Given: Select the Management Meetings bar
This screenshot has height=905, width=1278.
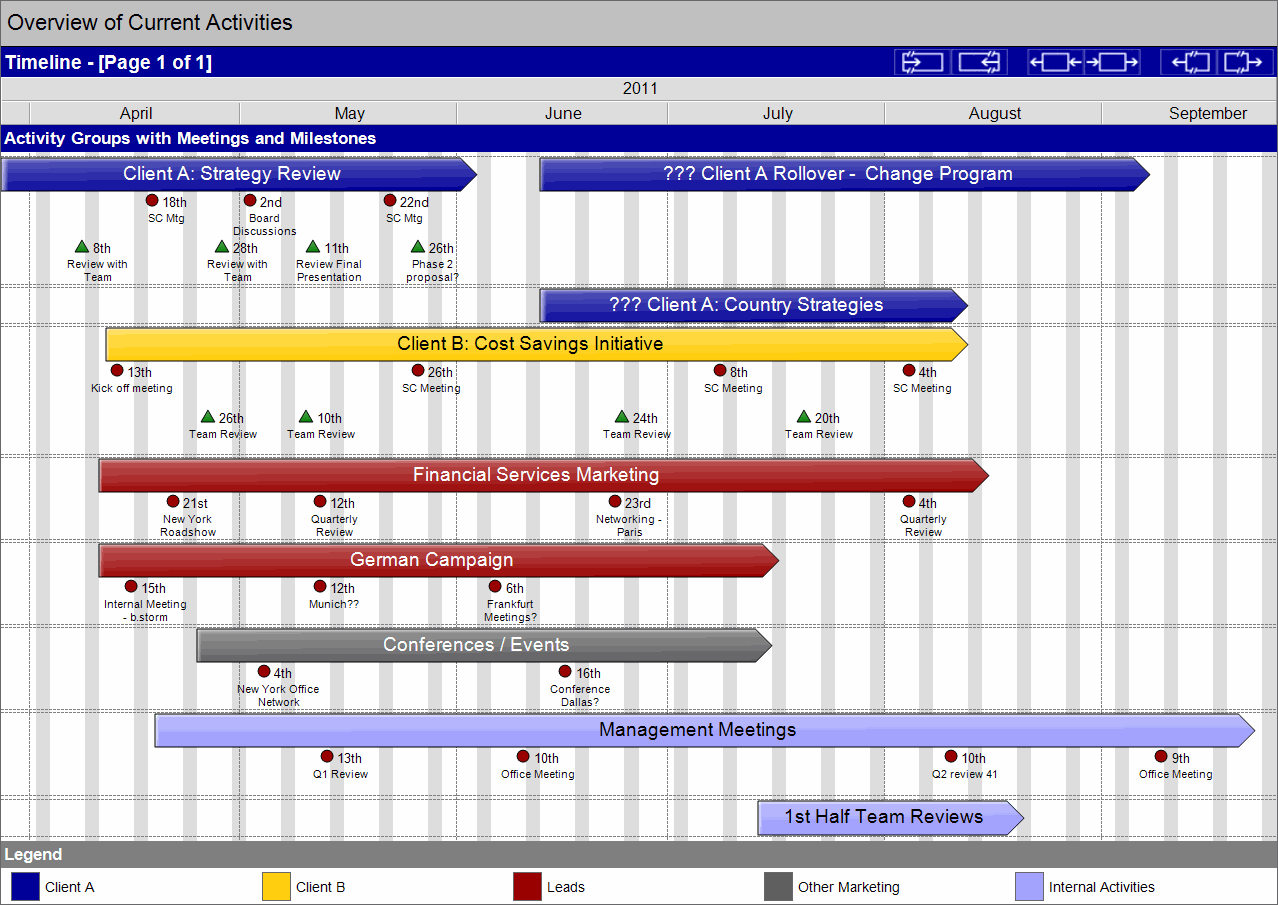Looking at the screenshot, I should coord(704,730).
